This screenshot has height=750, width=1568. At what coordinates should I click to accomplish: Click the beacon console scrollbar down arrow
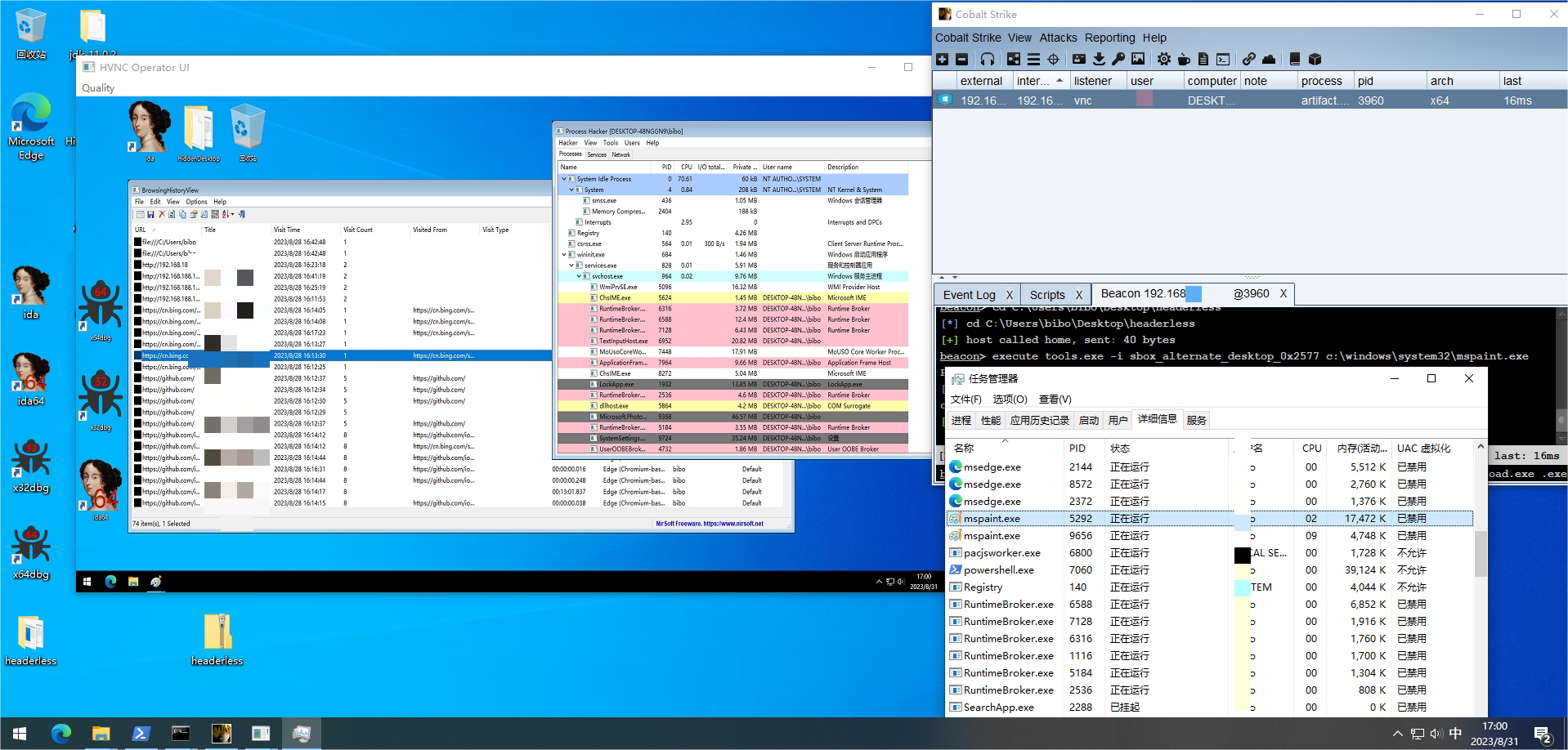[1561, 437]
